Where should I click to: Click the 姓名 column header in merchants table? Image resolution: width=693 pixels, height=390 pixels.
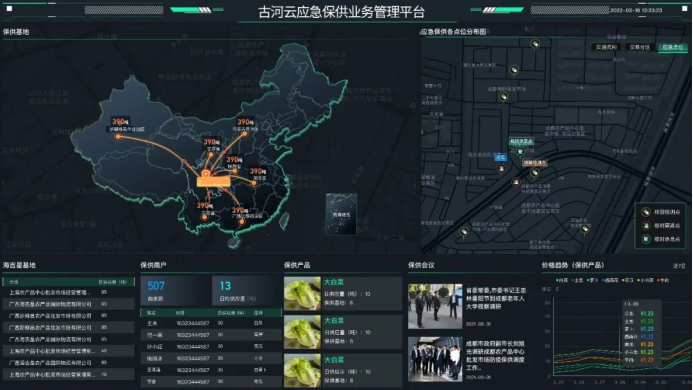(151, 313)
